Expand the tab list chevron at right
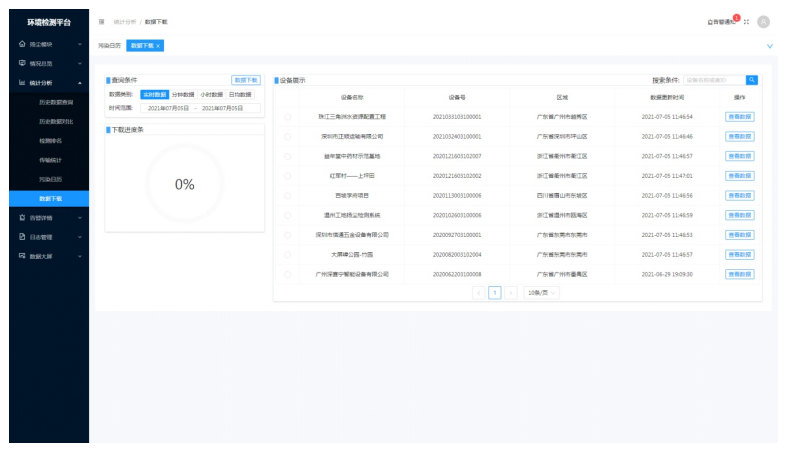796x451 pixels. pyautogui.click(x=769, y=46)
